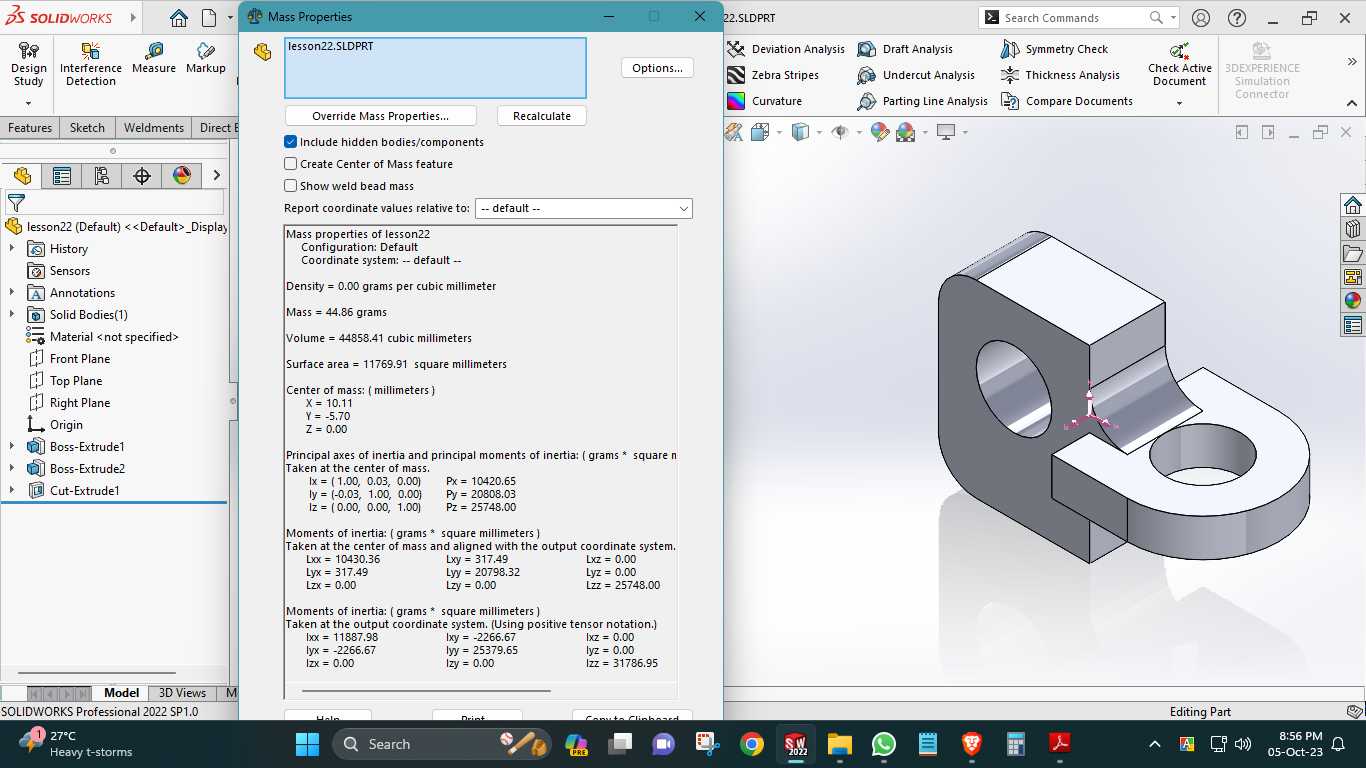Open Draft Analysis tool
The width and height of the screenshot is (1366, 768).
905,49
